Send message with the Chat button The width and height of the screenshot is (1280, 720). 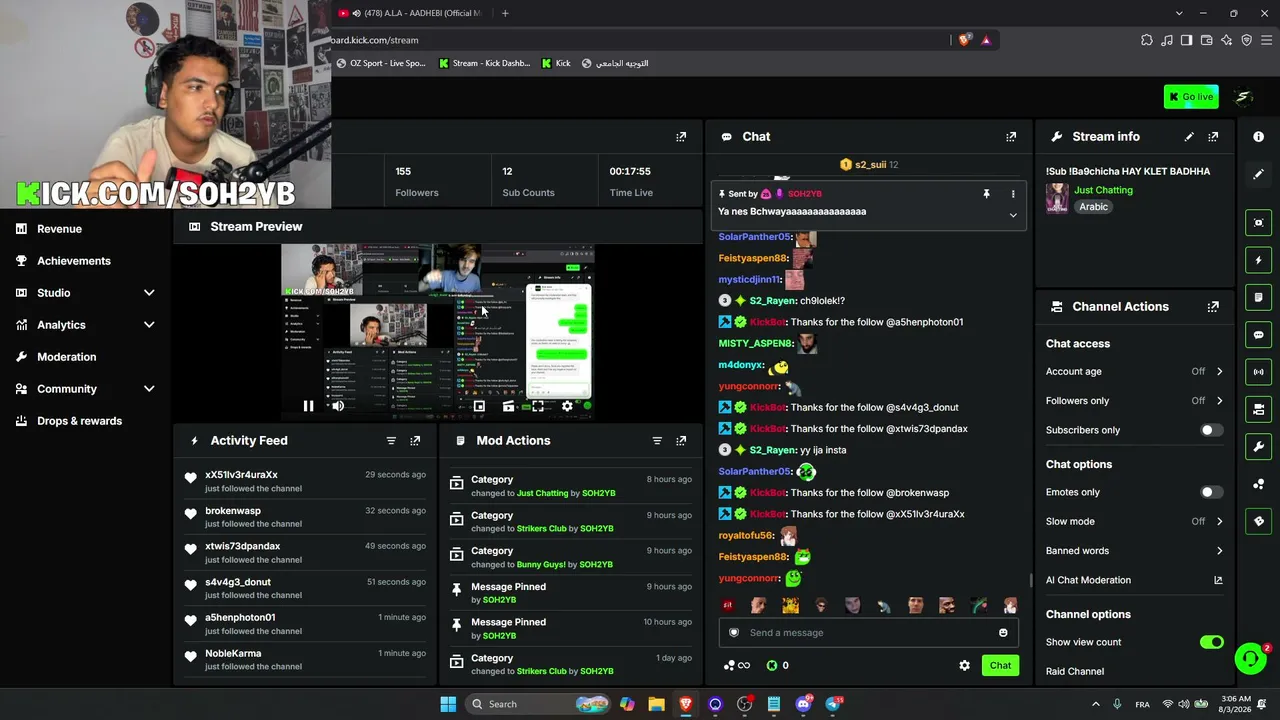[x=1000, y=666]
